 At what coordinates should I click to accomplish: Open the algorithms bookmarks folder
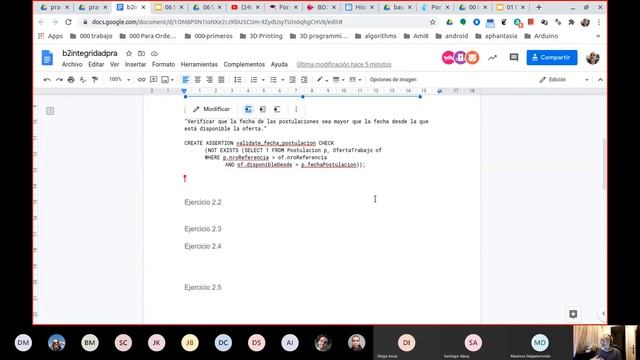coord(376,36)
